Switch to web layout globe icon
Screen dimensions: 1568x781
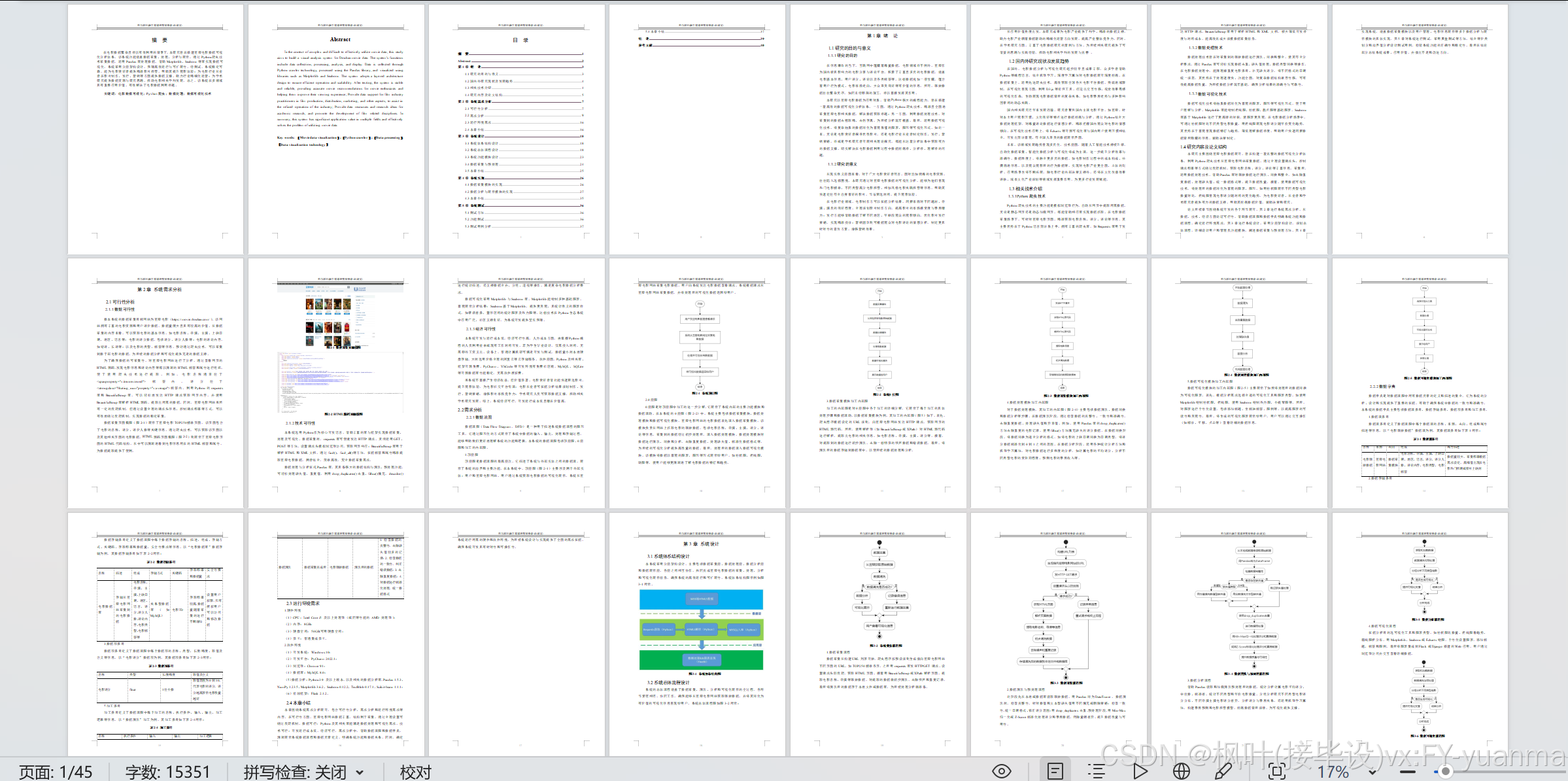[1181, 771]
